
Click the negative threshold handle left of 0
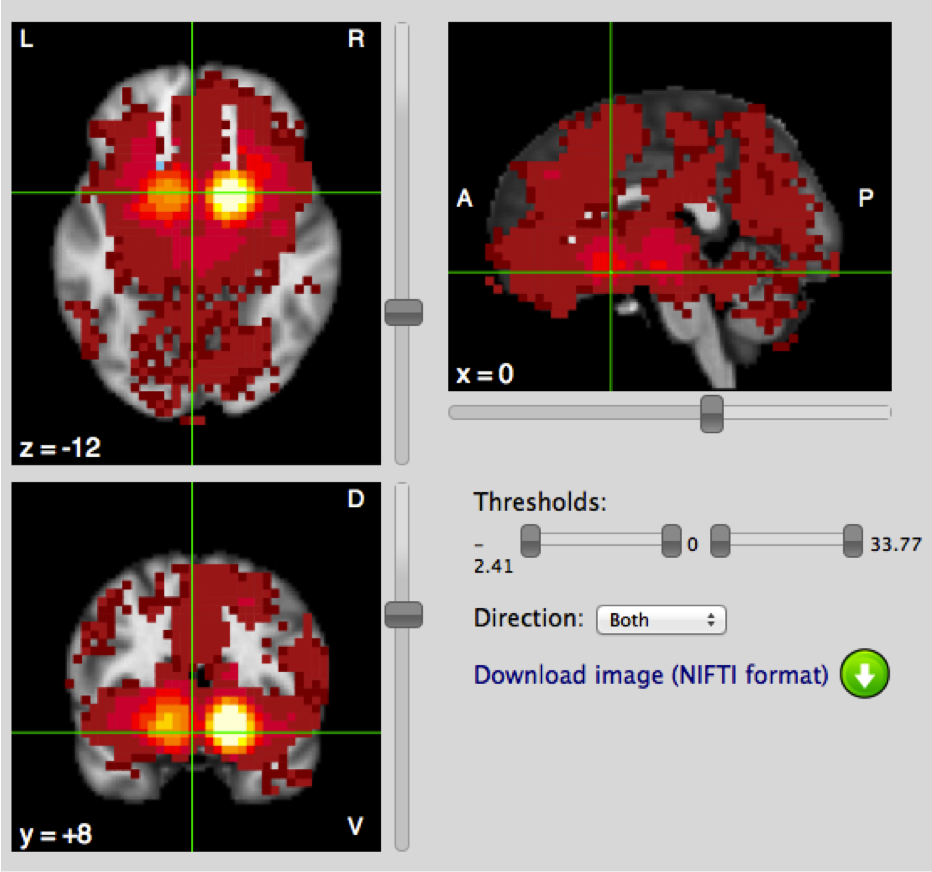671,541
